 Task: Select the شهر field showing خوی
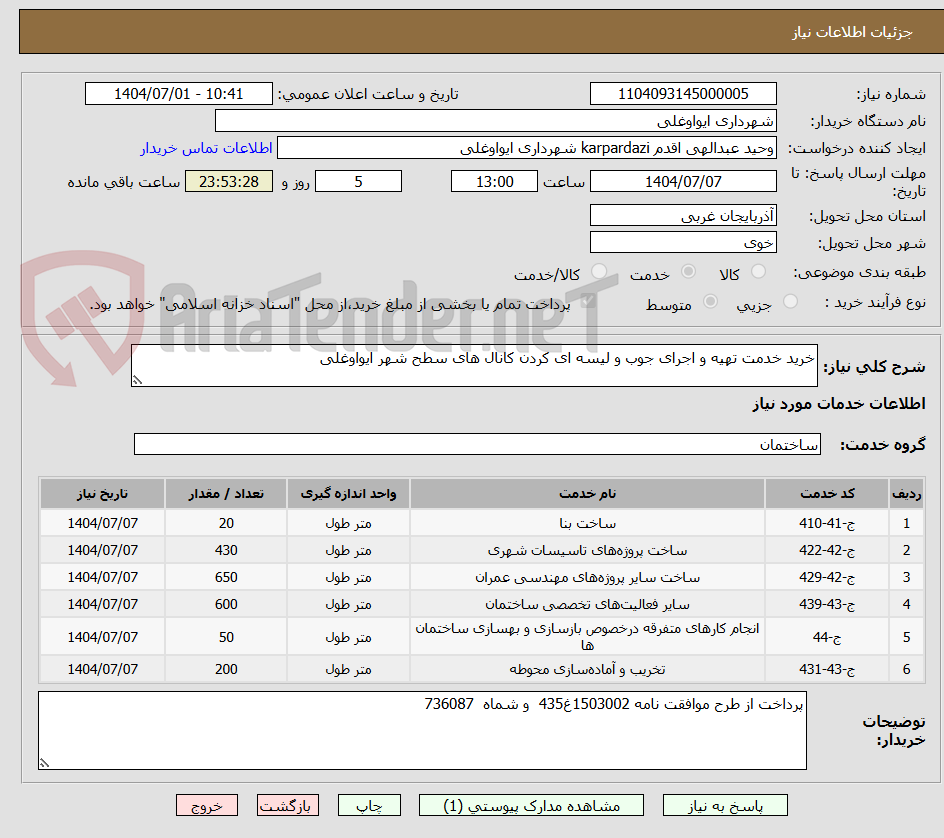click(x=683, y=241)
